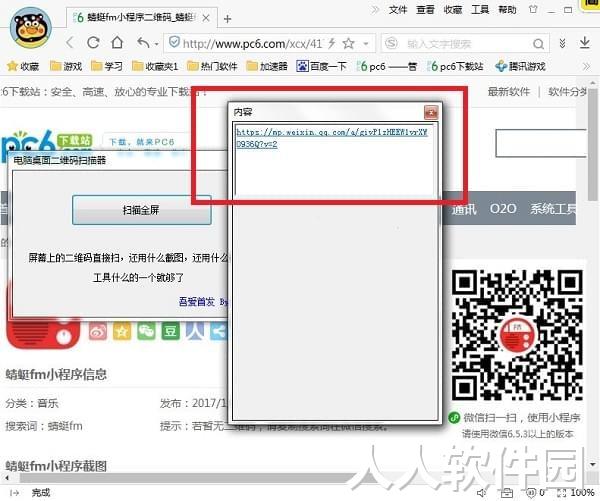Open the 帮助 menu
Screen dimensions: 600x501
(507, 10)
